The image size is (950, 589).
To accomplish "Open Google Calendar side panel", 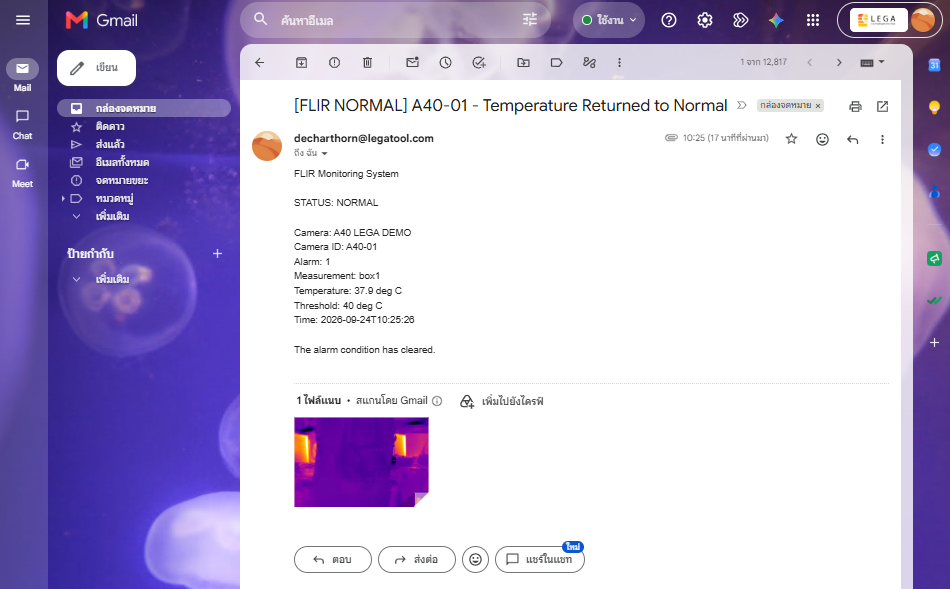I will (x=934, y=65).
